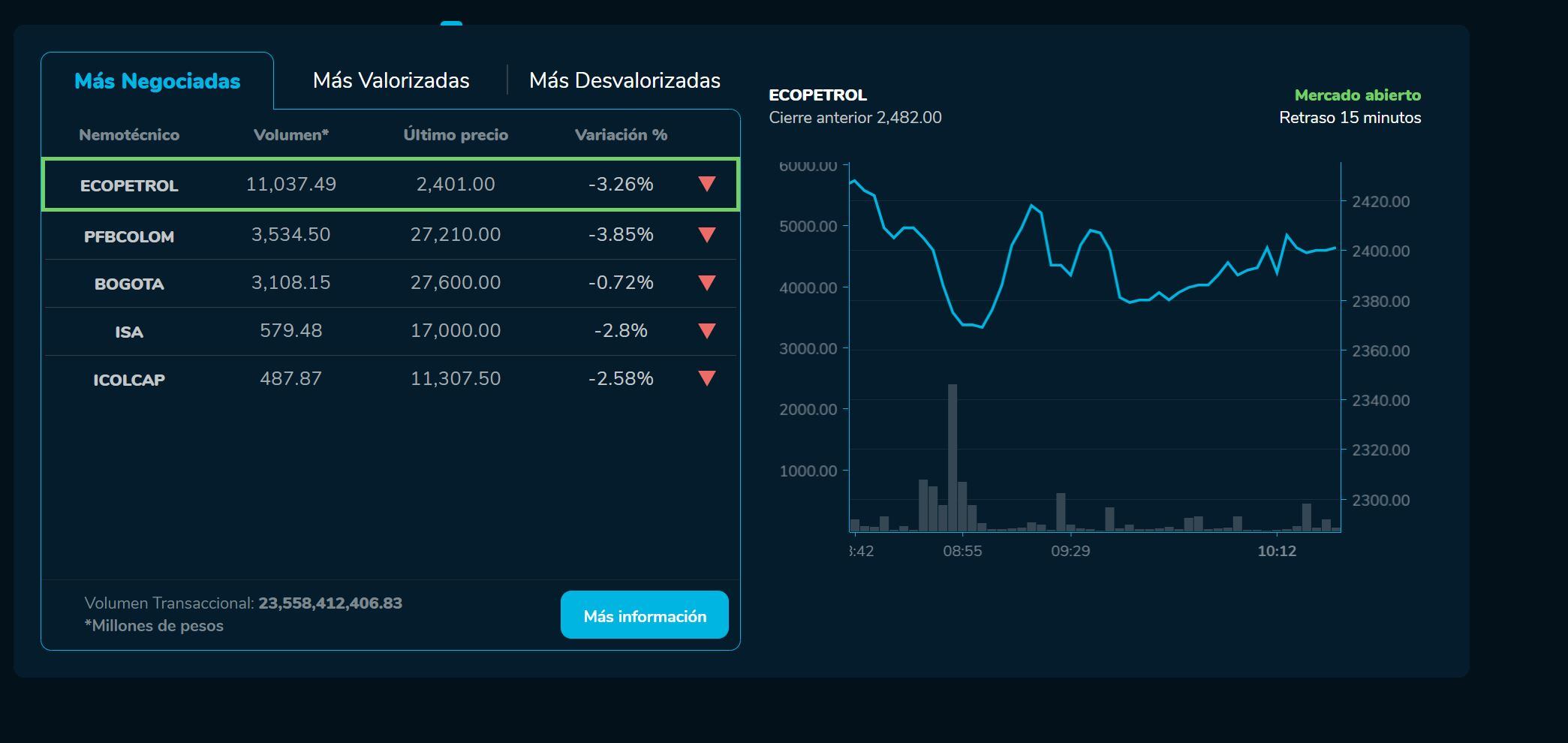Click ICOLCAP red down arrow icon
This screenshot has height=743, width=1568.
[x=706, y=378]
